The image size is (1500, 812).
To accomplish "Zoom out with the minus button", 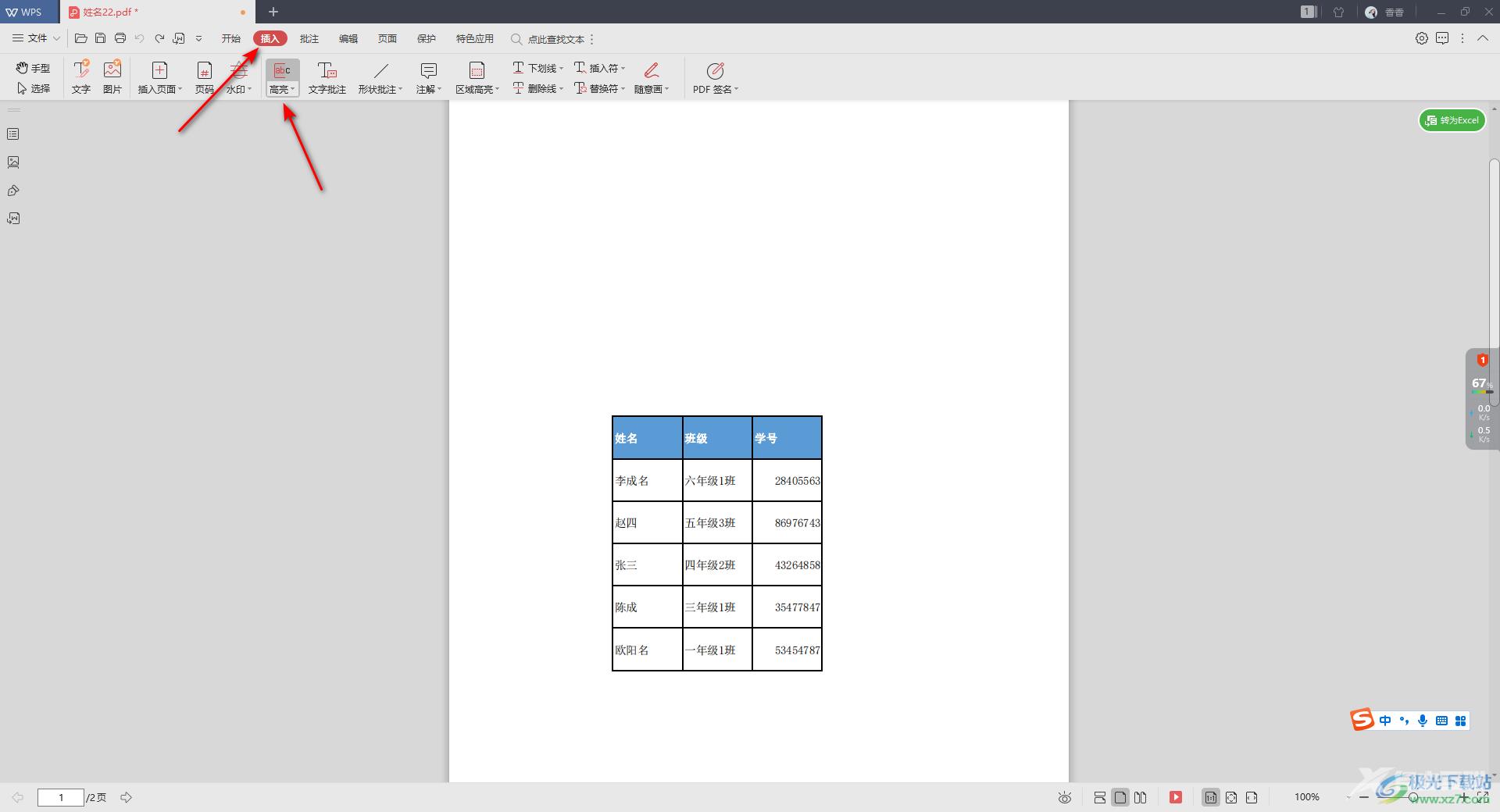I will pyautogui.click(x=1364, y=797).
